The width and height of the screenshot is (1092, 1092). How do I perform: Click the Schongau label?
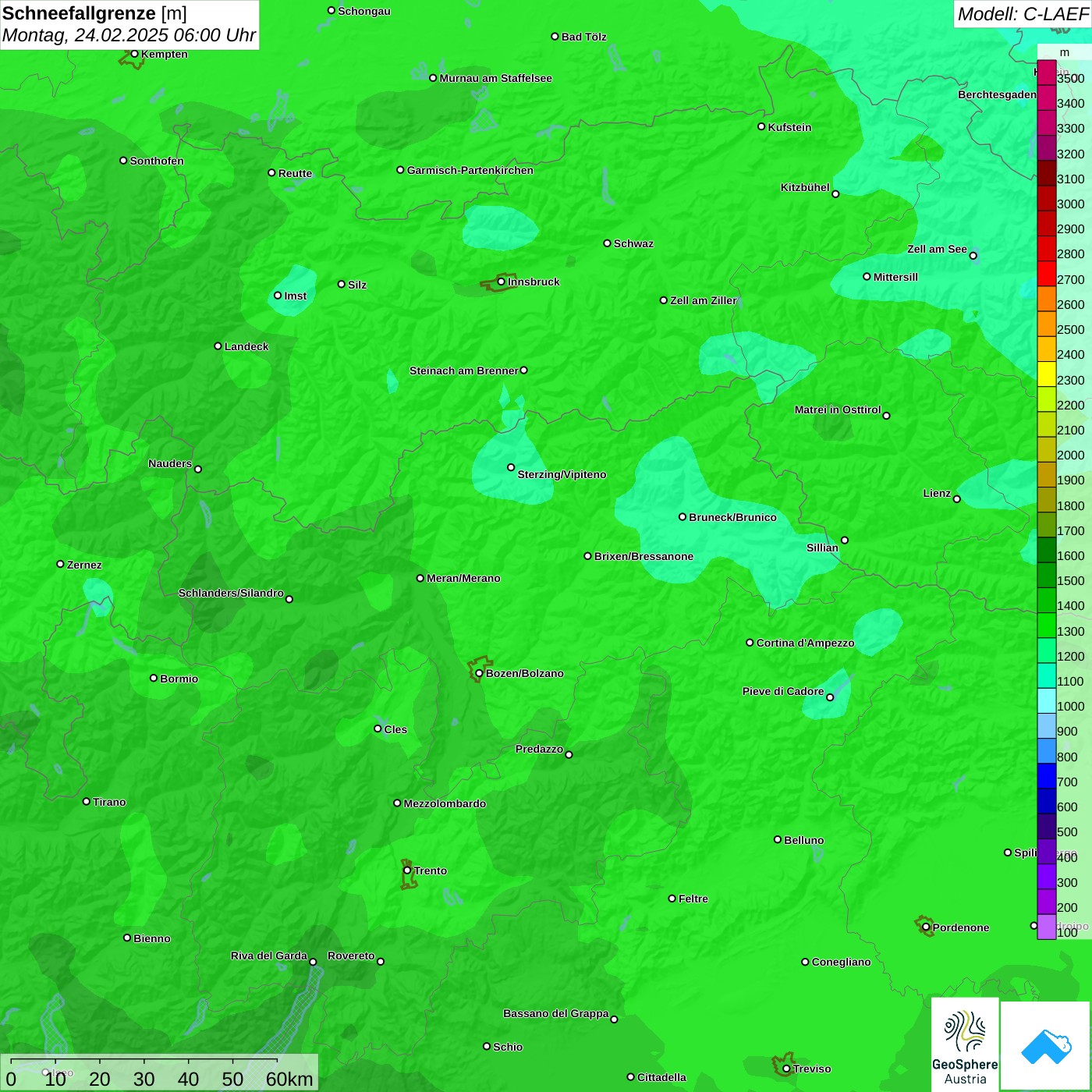363,11
